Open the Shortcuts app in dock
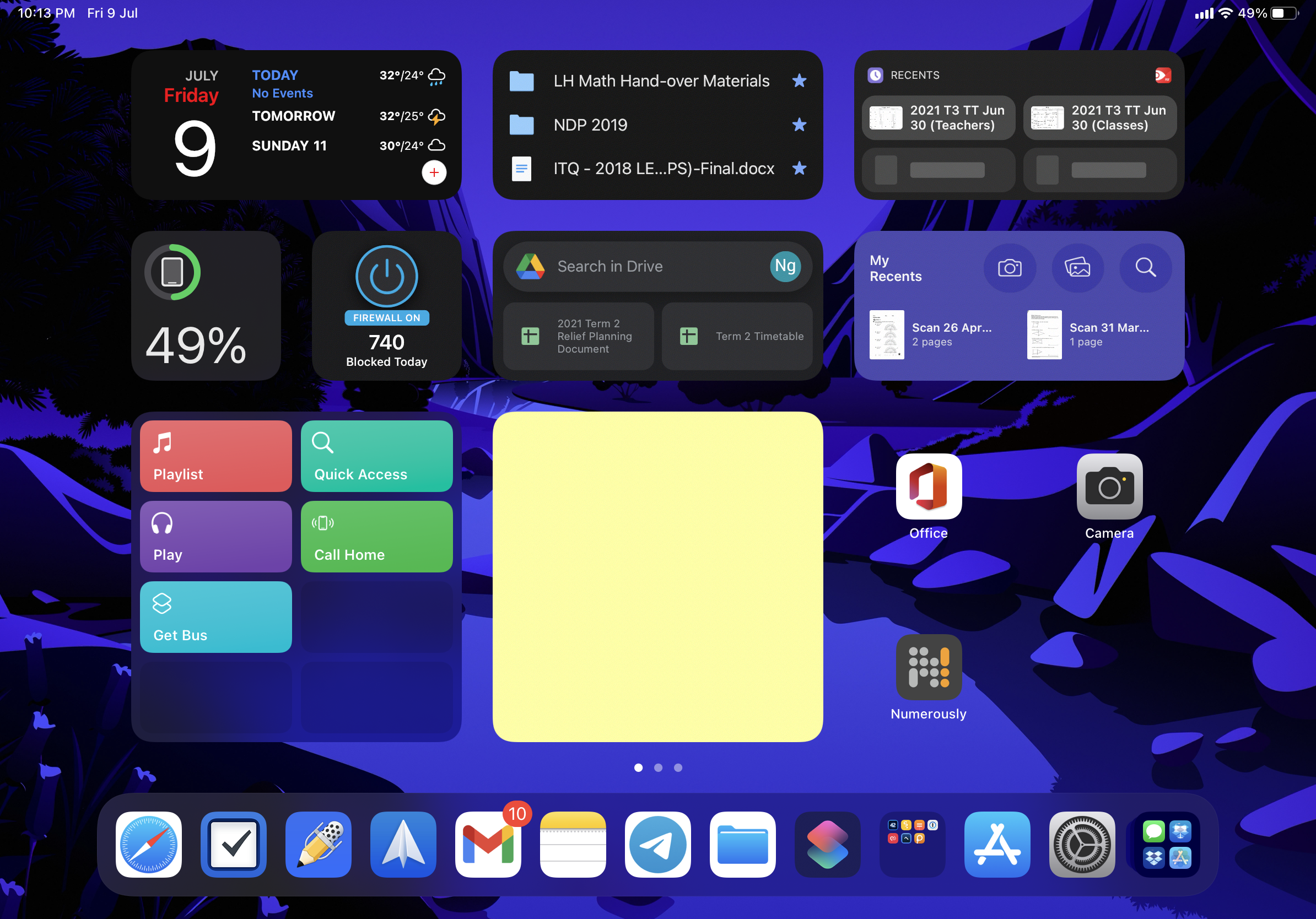The image size is (1316, 919). [827, 844]
